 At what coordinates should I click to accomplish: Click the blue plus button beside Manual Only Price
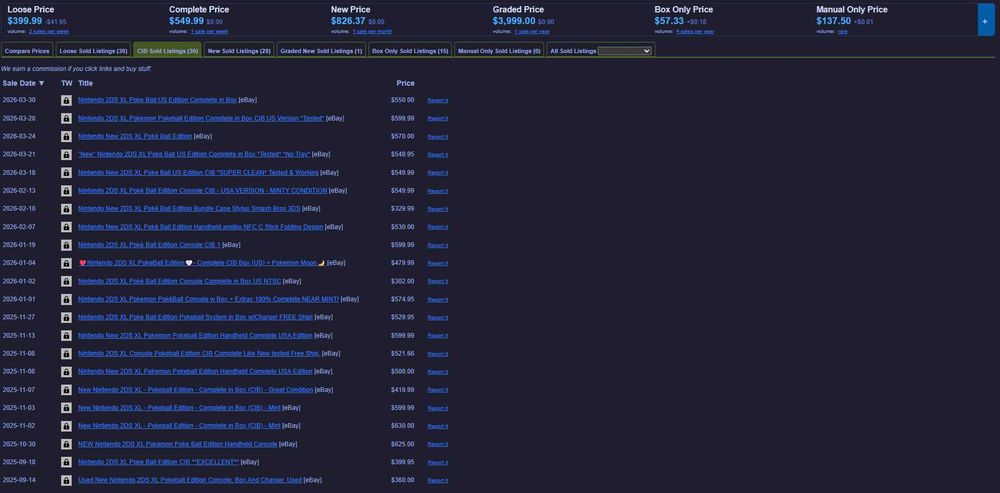click(x=985, y=20)
